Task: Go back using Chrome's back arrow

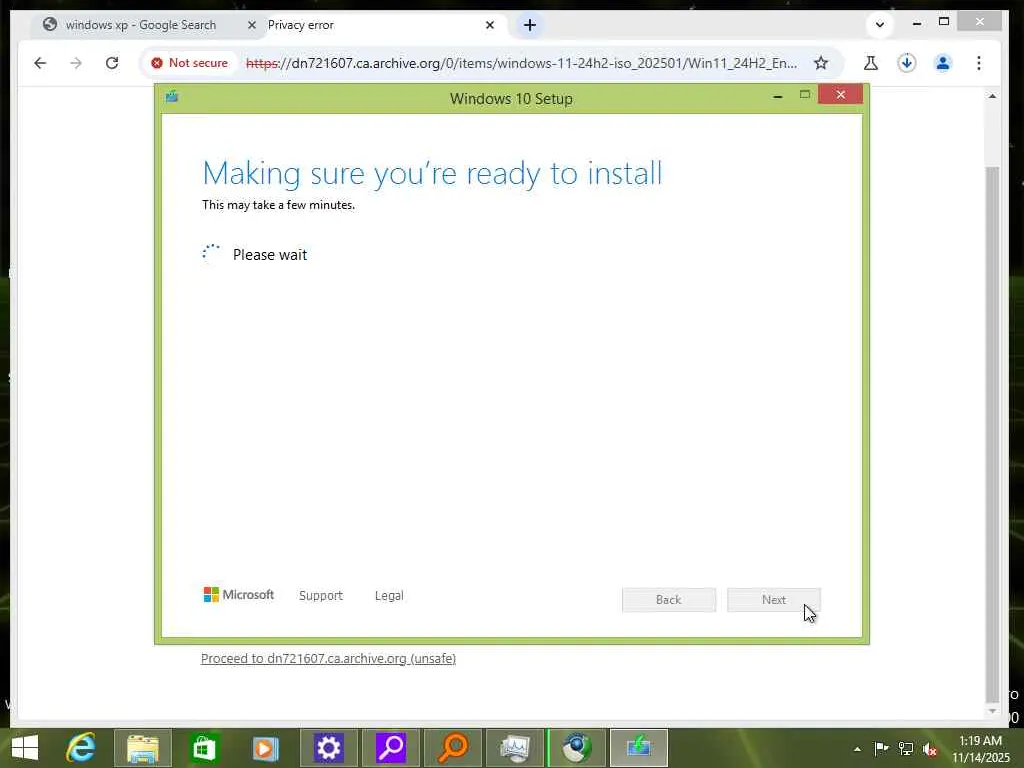Action: [x=40, y=63]
